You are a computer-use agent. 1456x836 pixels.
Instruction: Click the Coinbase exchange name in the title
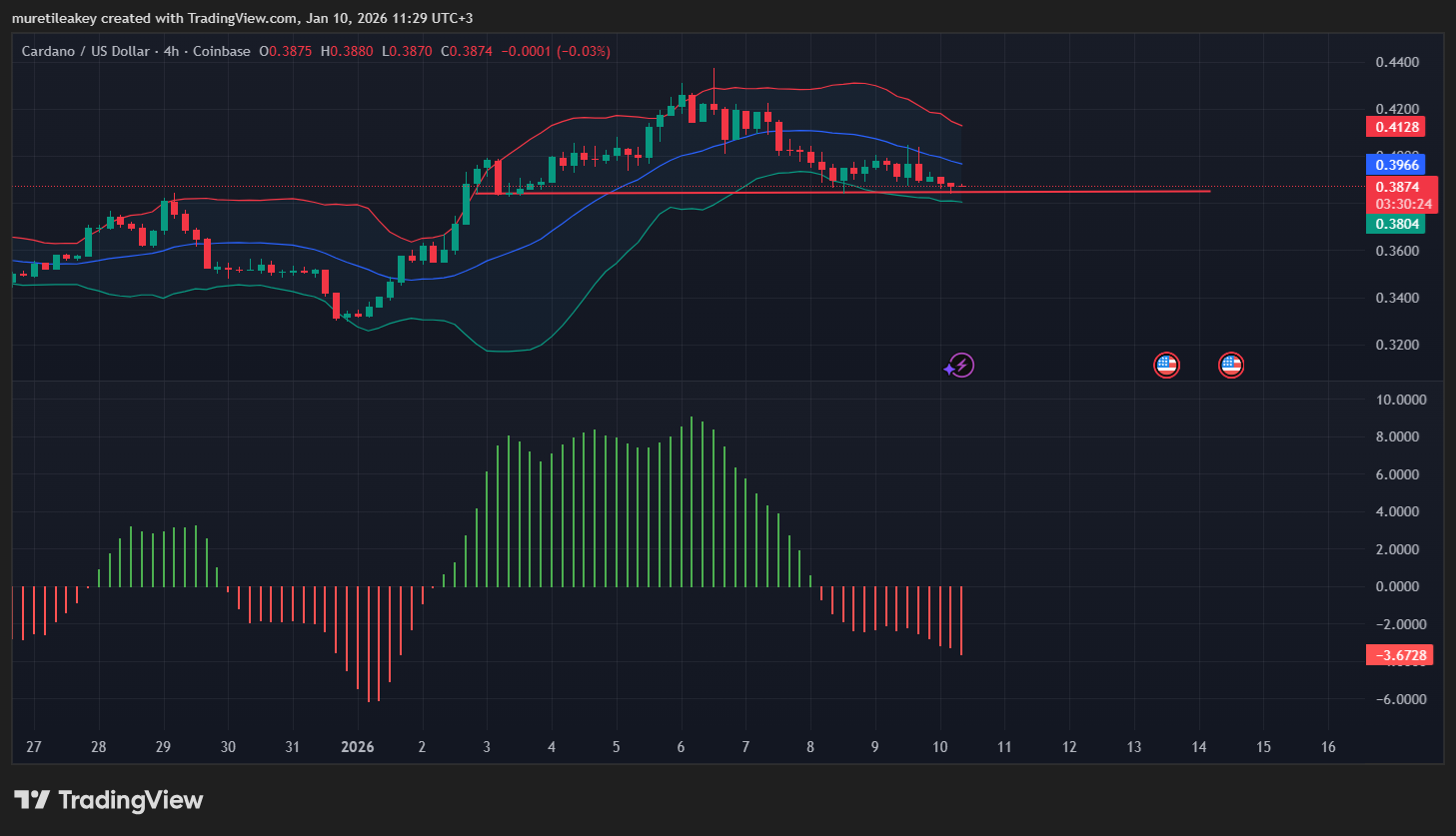coord(222,51)
